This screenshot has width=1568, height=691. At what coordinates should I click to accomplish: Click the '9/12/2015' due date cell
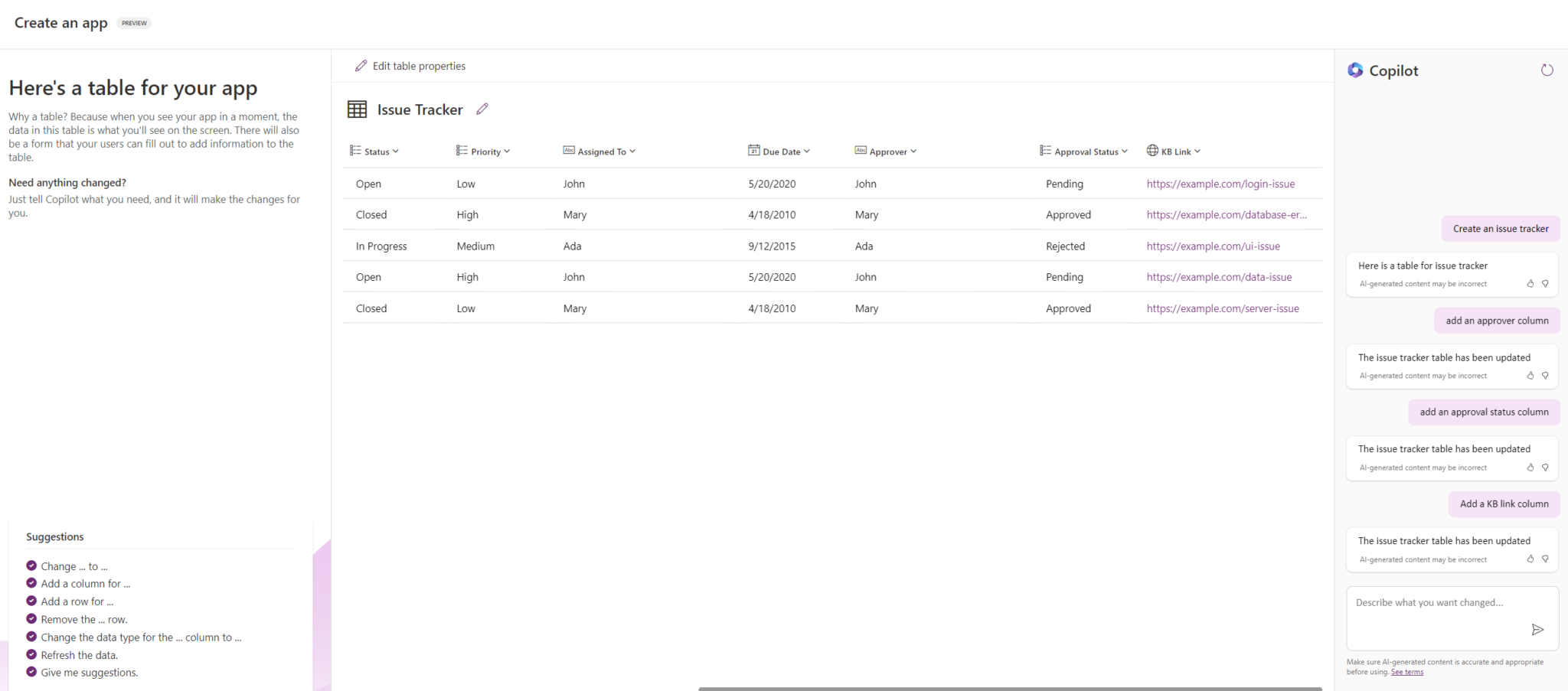coord(772,246)
